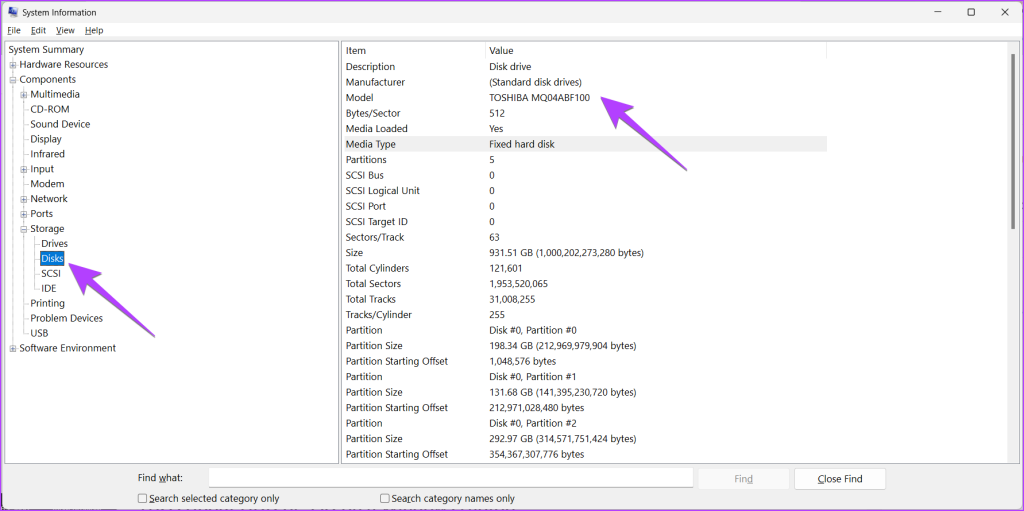Image resolution: width=1024 pixels, height=511 pixels.
Task: Select the Manufacturer row
Action: [x=584, y=82]
